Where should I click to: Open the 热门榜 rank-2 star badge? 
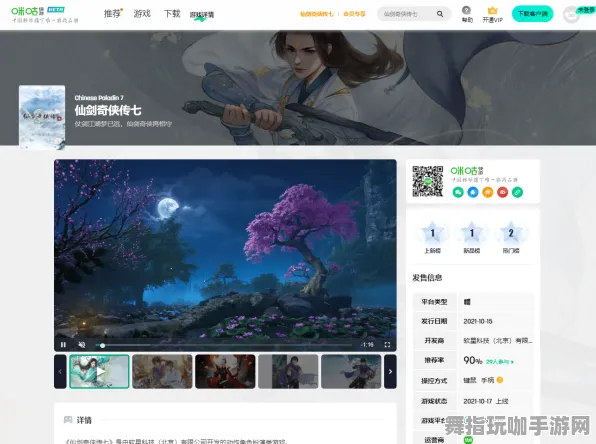pyautogui.click(x=511, y=233)
